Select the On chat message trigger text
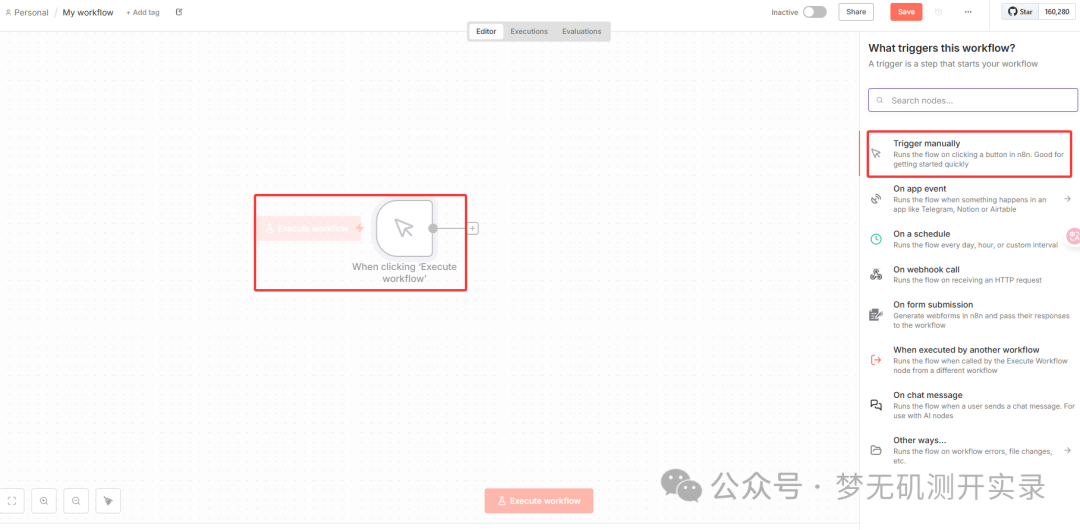The height and width of the screenshot is (530, 1080). pyautogui.click(x=928, y=396)
